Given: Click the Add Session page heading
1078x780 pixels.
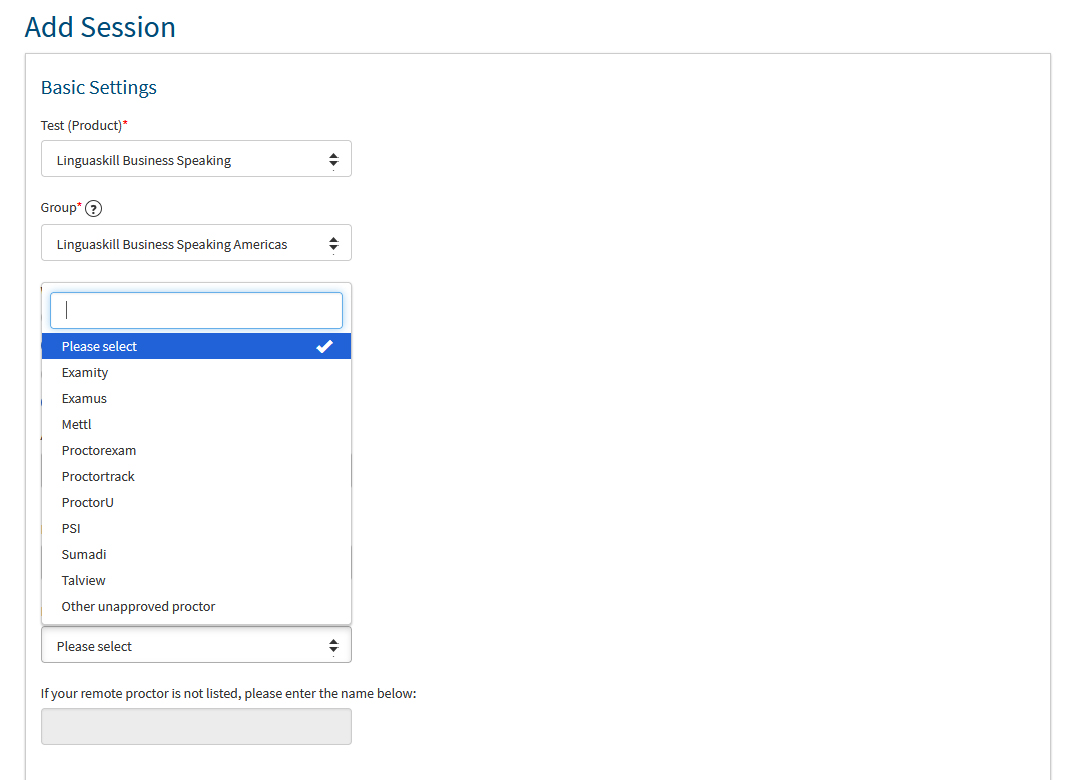Looking at the screenshot, I should (100, 27).
